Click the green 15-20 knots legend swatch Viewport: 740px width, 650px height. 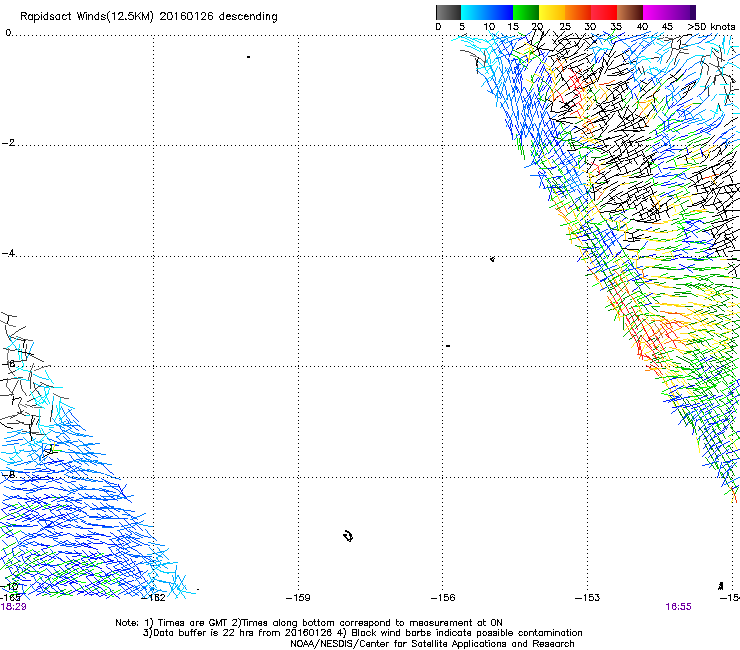[x=526, y=12]
